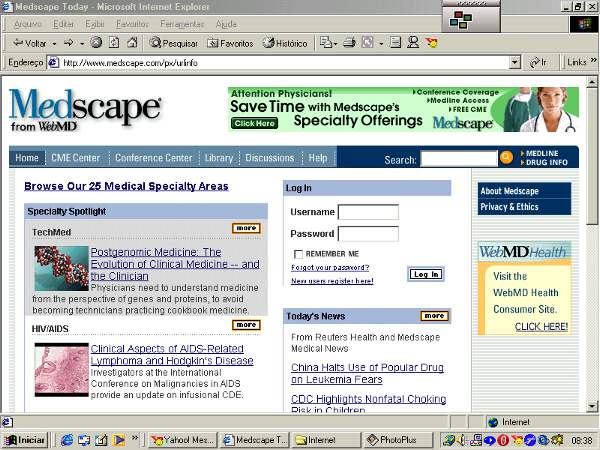600x450 pixels.
Task: Open the Histórico panel
Action: coord(285,43)
